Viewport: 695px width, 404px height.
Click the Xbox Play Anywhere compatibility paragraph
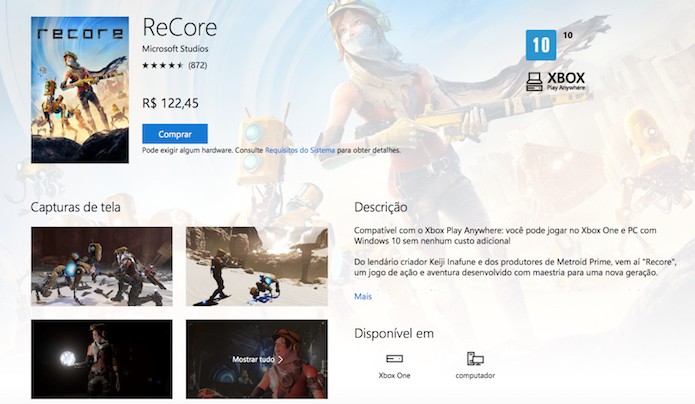coord(505,235)
